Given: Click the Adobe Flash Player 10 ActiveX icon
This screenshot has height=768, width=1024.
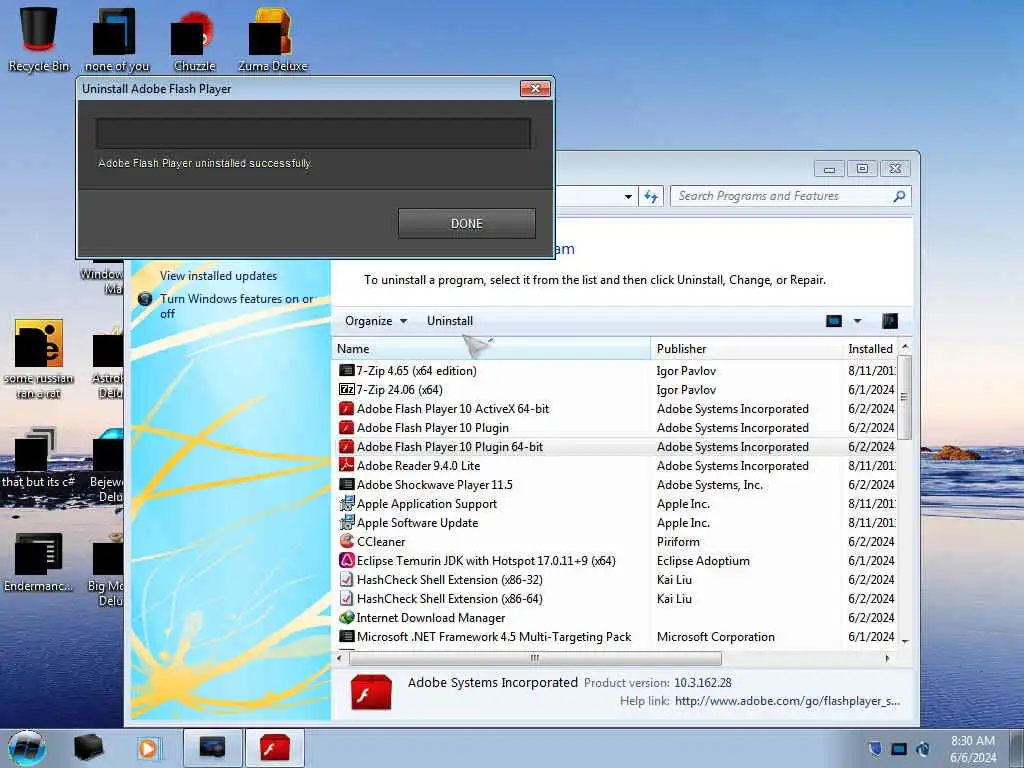Looking at the screenshot, I should pos(347,409).
